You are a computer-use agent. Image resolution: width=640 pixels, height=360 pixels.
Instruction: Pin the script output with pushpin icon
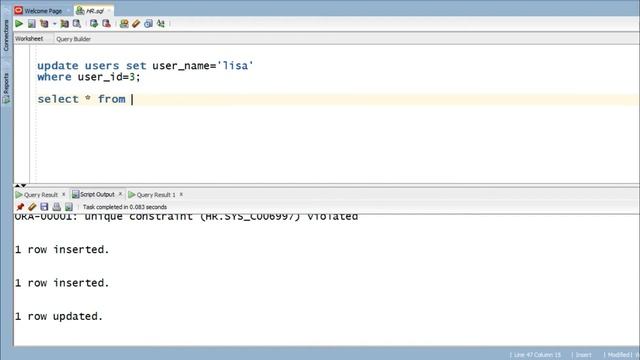pyautogui.click(x=20, y=207)
